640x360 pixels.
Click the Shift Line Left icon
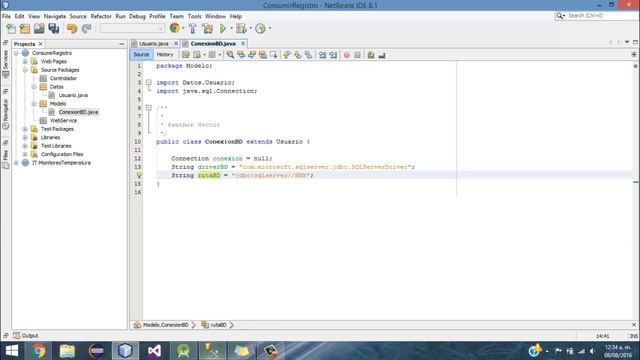(x=322, y=55)
